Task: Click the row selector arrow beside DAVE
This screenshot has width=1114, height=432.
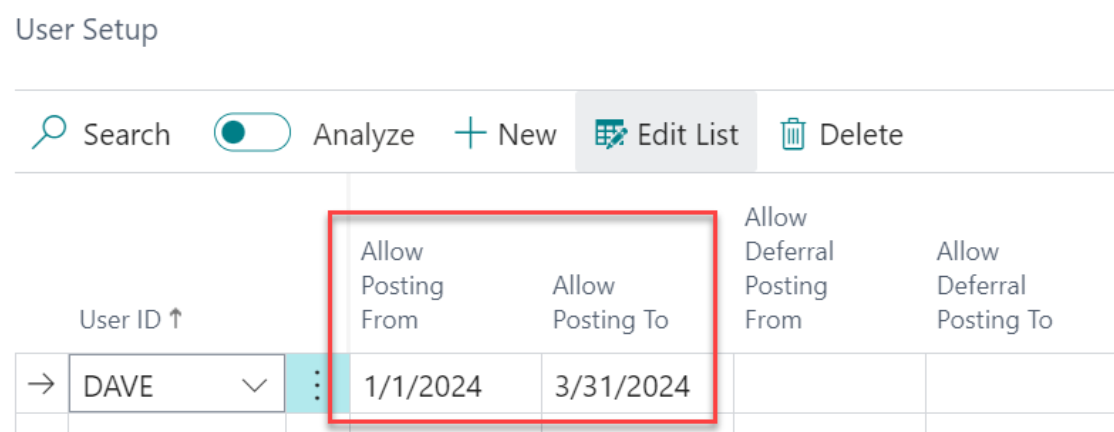Action: coord(44,386)
